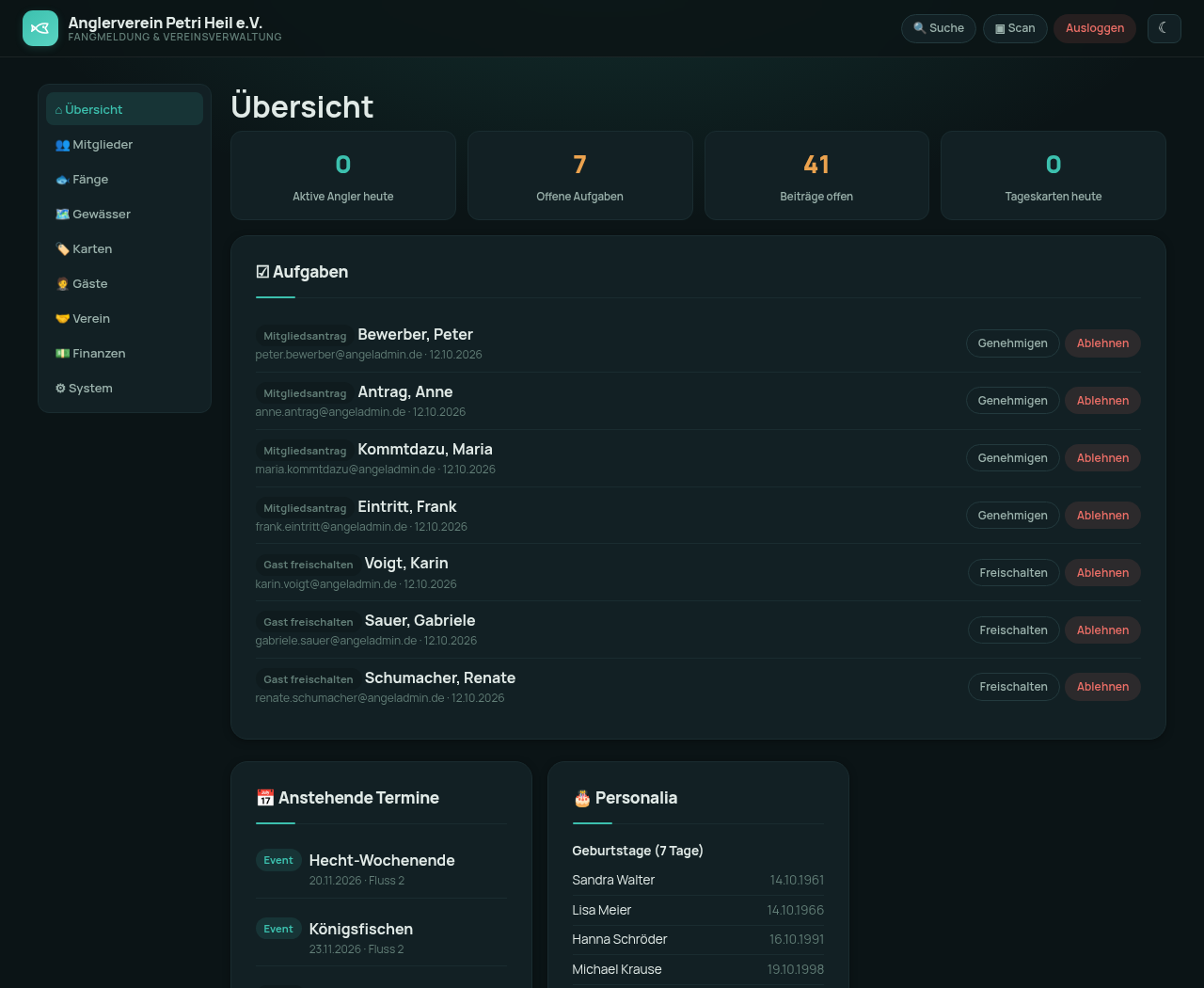Reject Peter Bewerber's application with Ablehnen
Screen dimensions: 1204x988
(1102, 343)
